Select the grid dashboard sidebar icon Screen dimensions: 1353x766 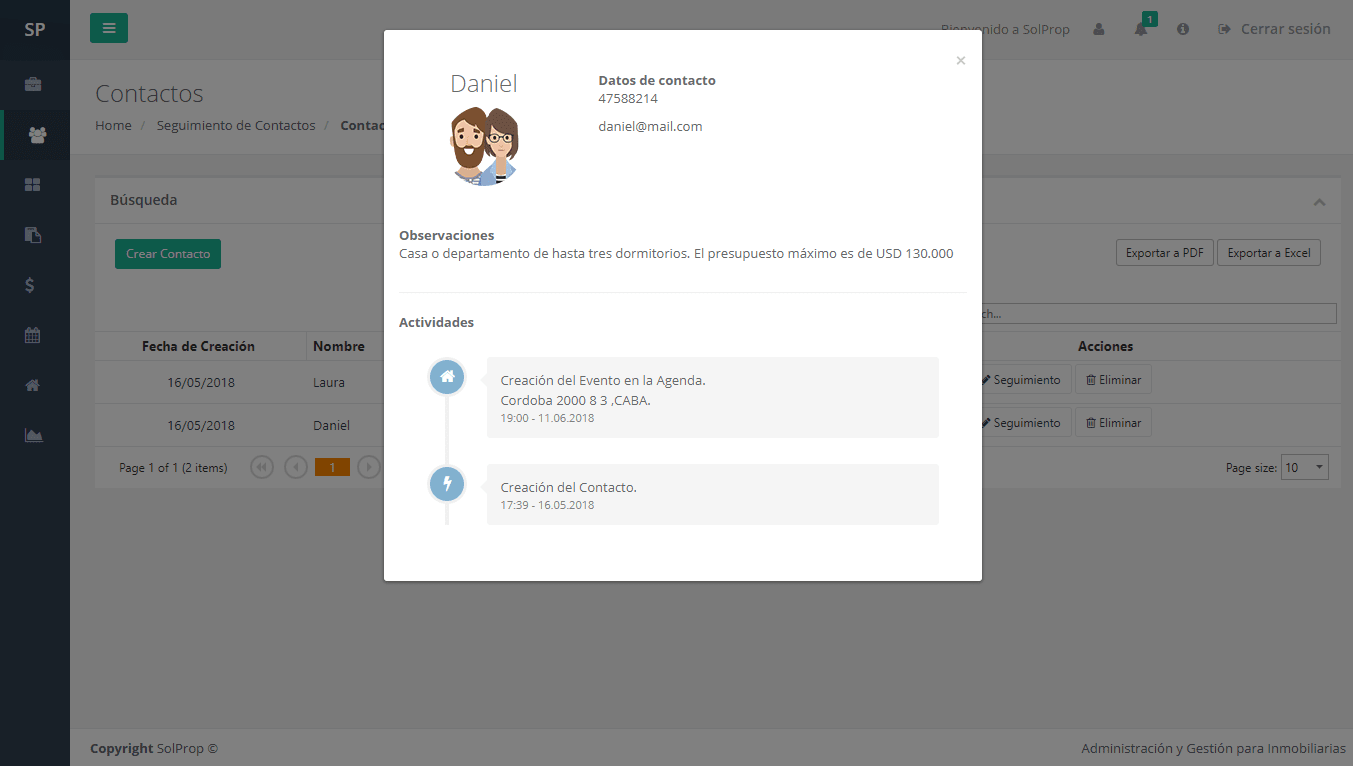pos(33,185)
